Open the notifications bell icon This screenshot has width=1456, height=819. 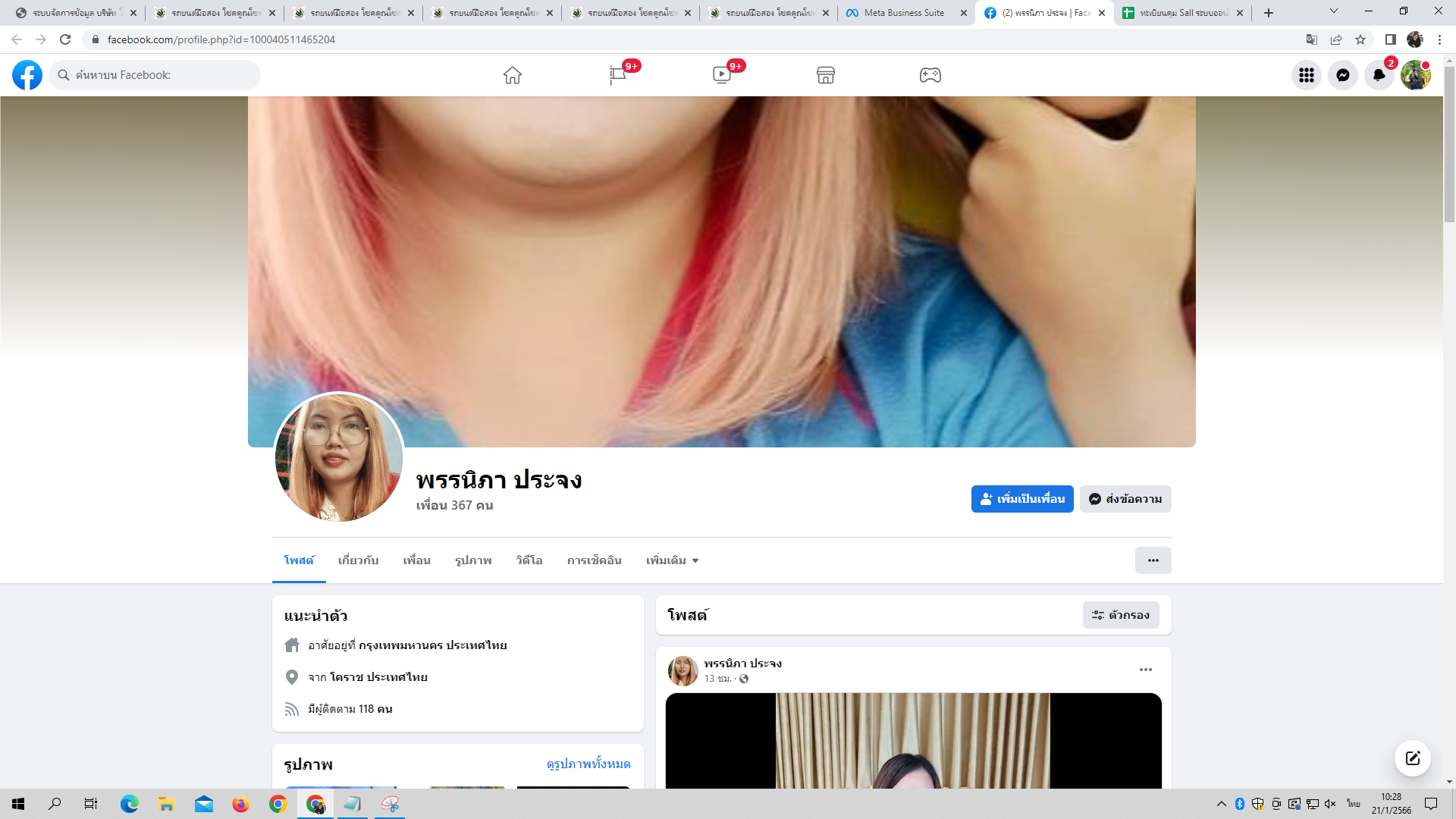[1379, 75]
